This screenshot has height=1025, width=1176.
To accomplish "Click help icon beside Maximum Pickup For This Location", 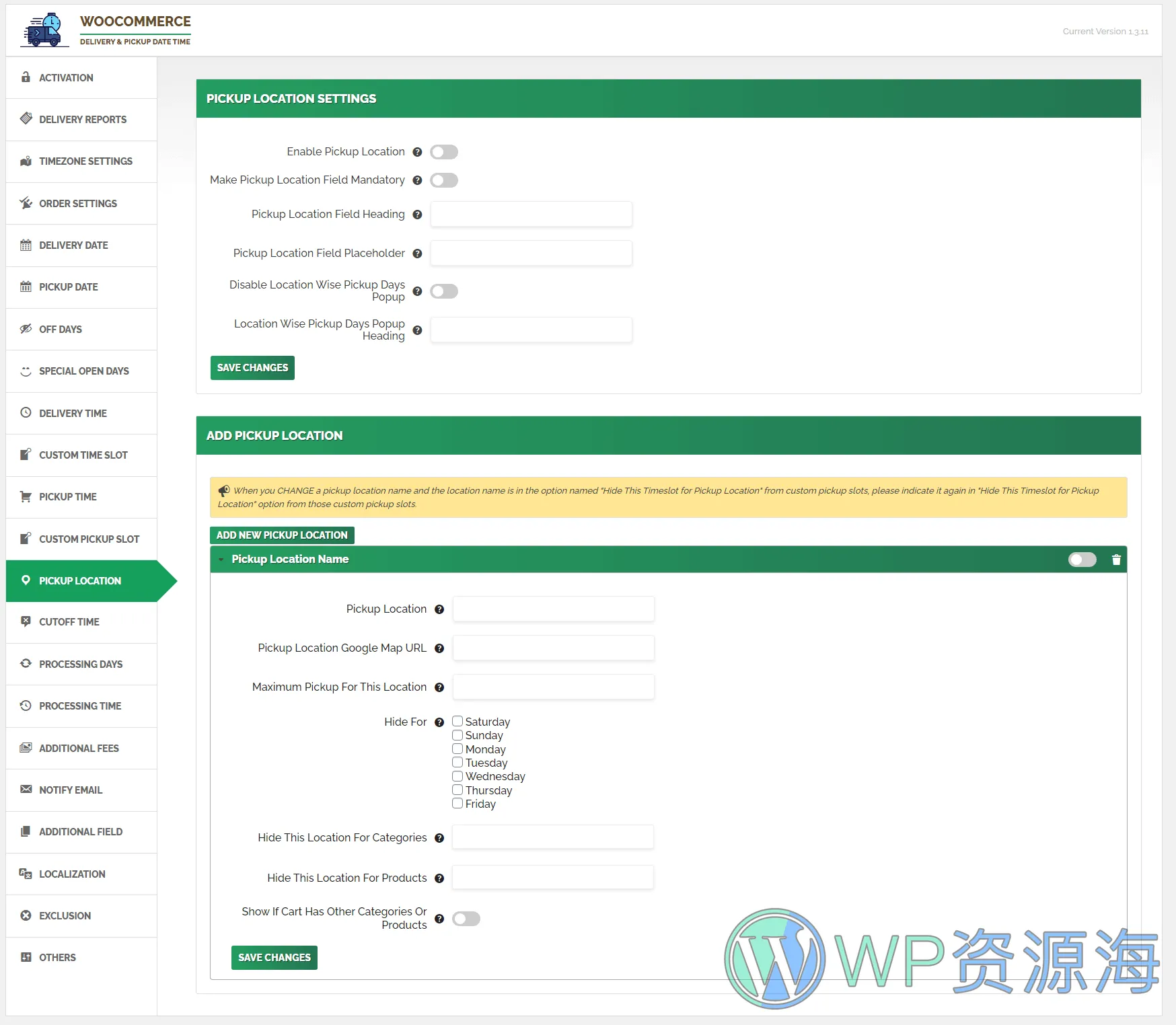I will pyautogui.click(x=439, y=687).
